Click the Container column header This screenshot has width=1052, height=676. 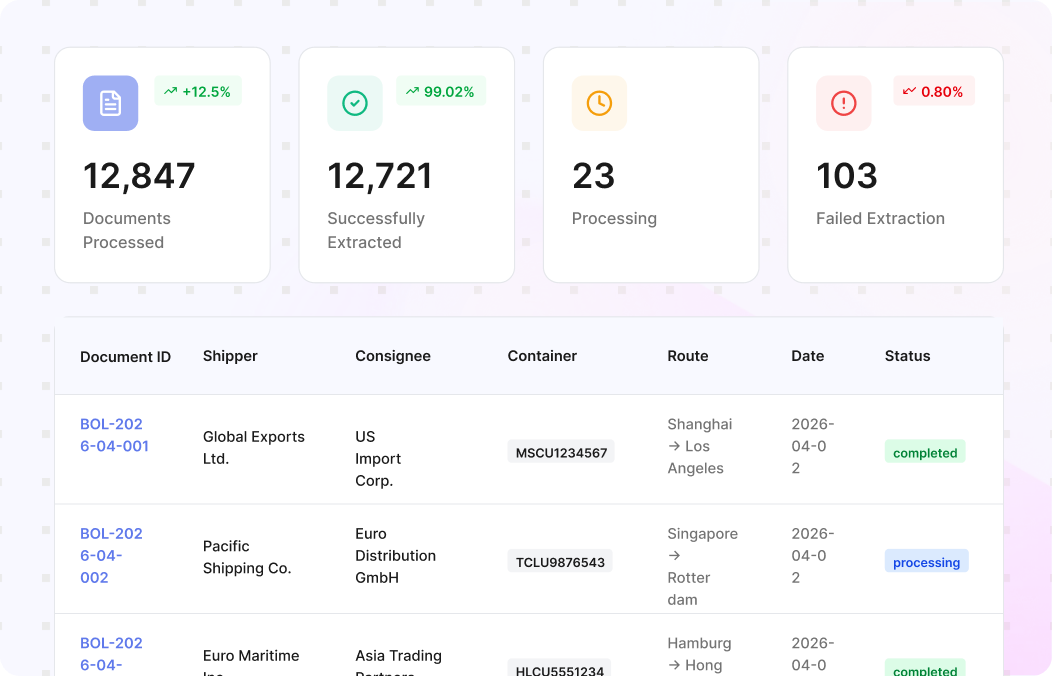click(542, 356)
